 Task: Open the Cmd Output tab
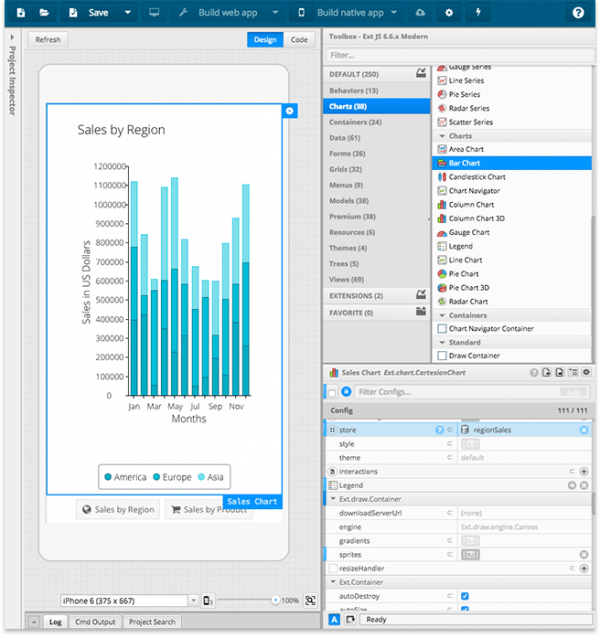(96, 622)
